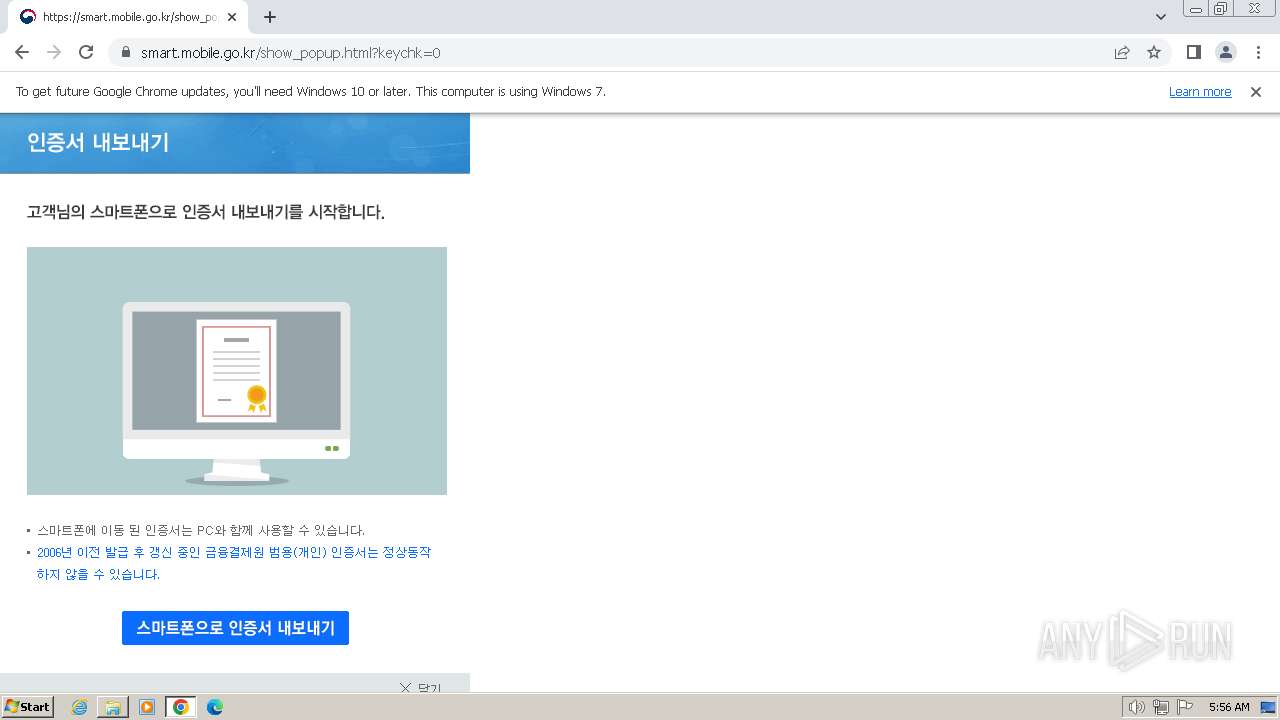The image size is (1280, 720).
Task: Open the network tray icon
Action: [x=1161, y=707]
